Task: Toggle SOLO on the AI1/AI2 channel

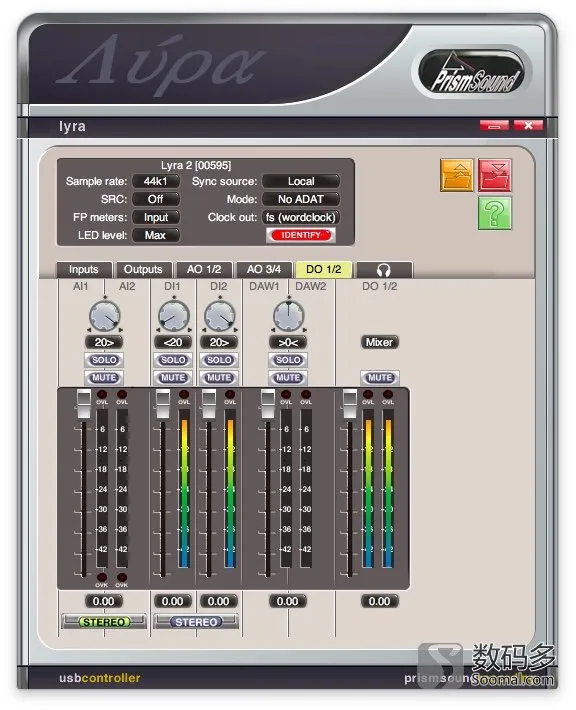Action: click(104, 360)
